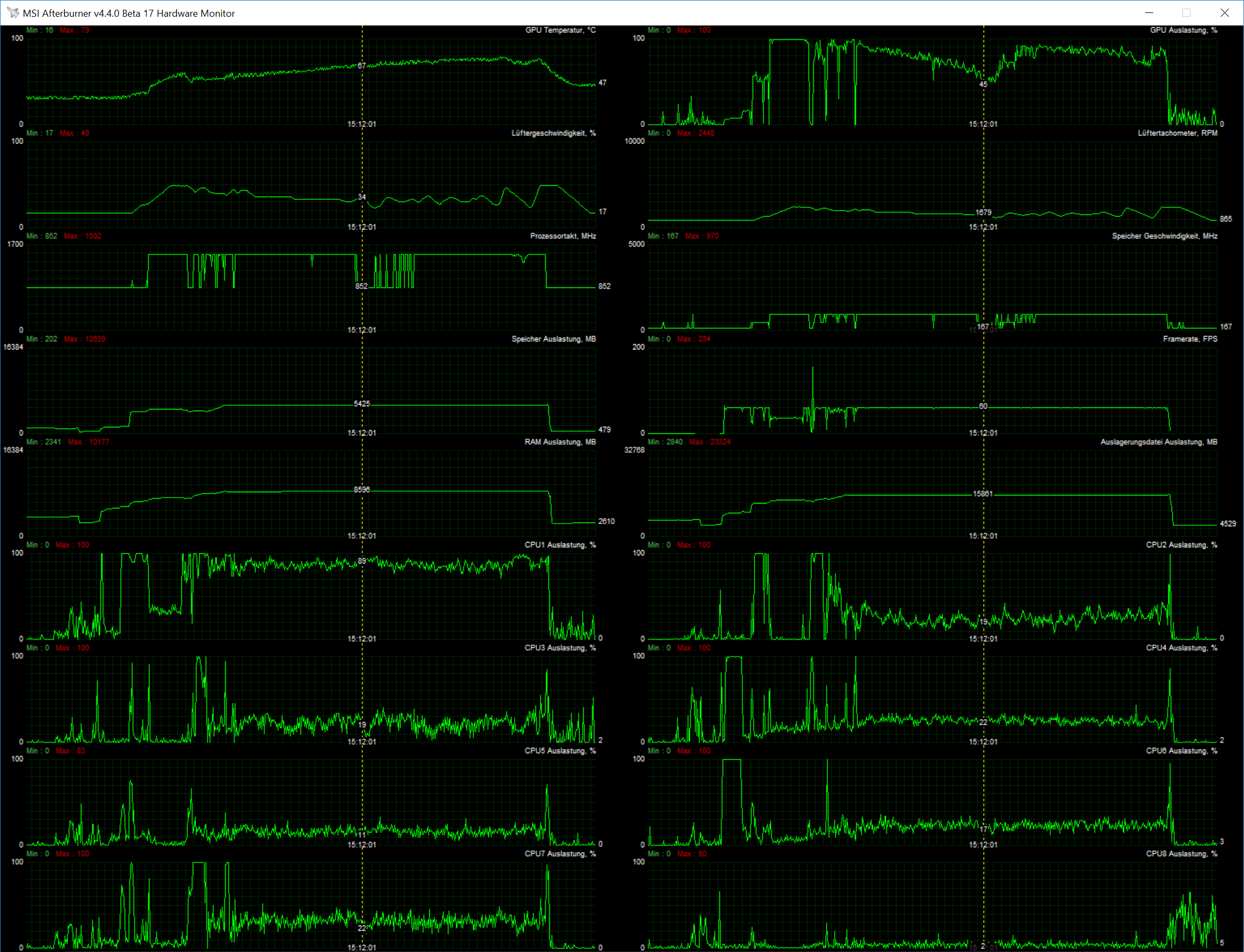Click 15:12:01 time marker in GPU Temperatur
Screen dimensions: 1244x952
tap(361, 124)
